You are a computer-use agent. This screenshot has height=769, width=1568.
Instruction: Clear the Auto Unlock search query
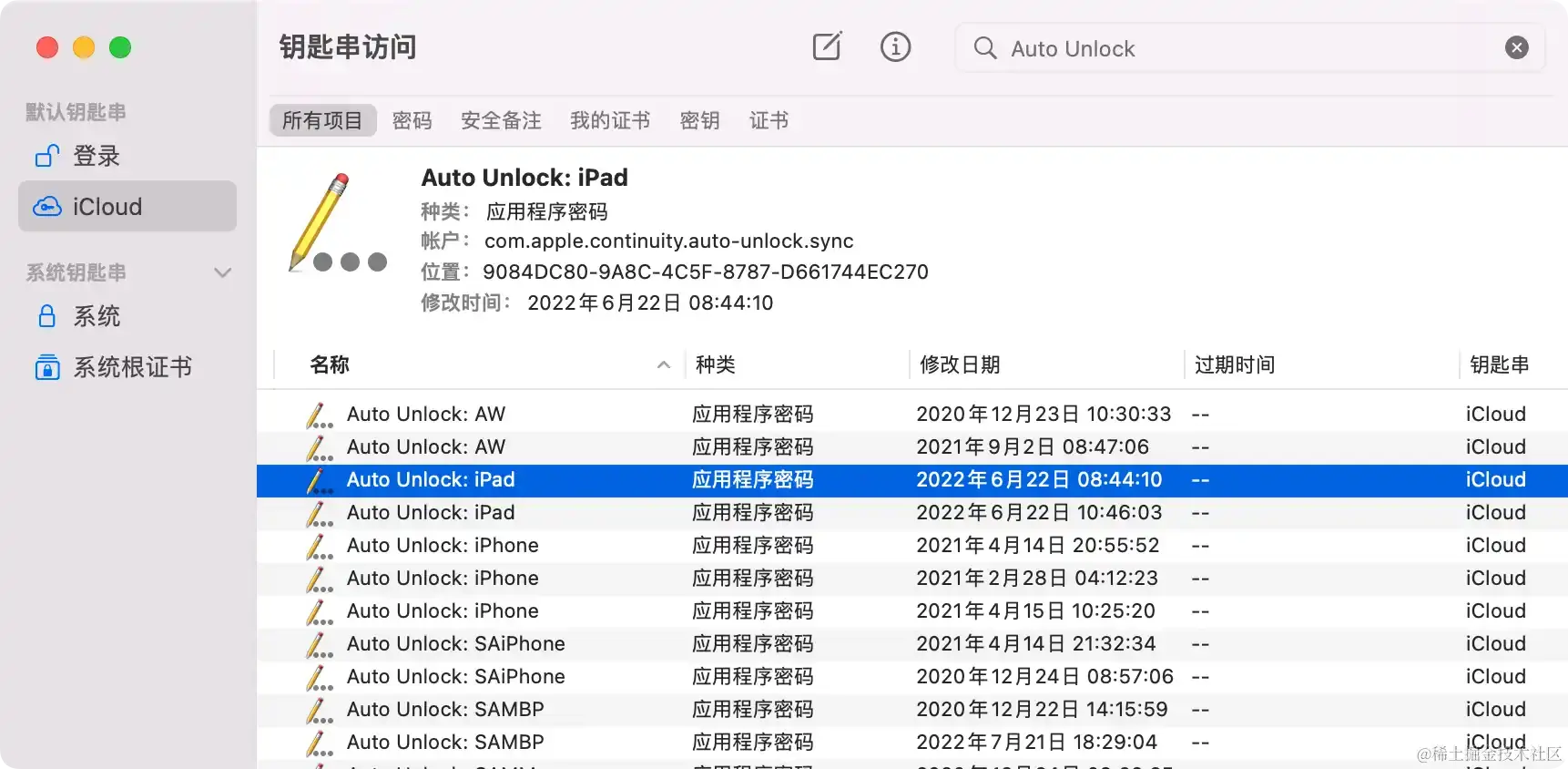coord(1516,46)
